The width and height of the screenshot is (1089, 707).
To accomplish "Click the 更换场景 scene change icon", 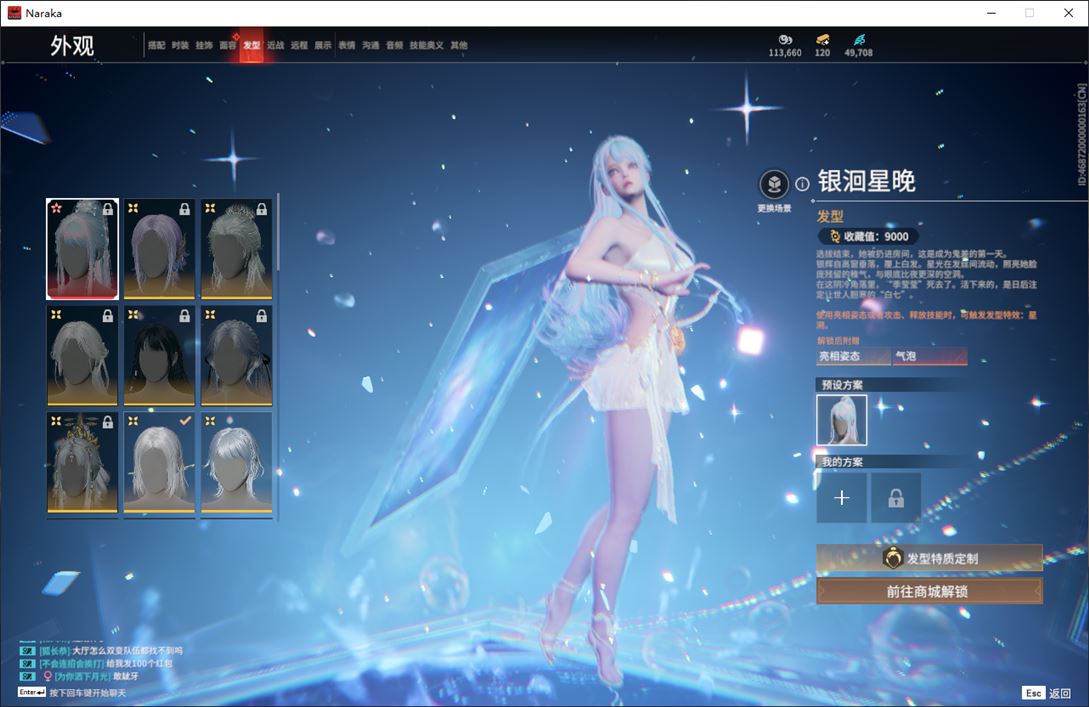I will [x=774, y=184].
